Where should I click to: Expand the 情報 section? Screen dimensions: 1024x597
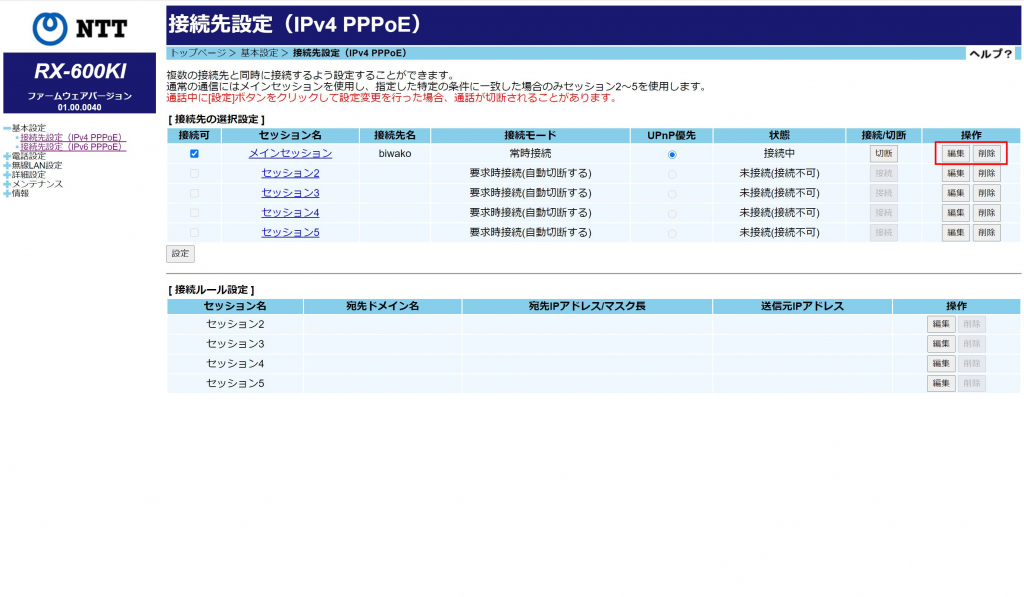pos(6,193)
